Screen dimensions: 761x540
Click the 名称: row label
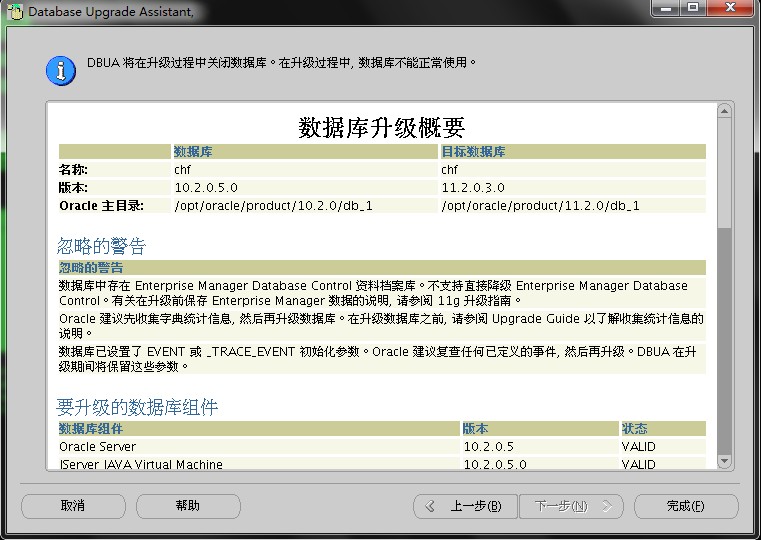coord(73,170)
